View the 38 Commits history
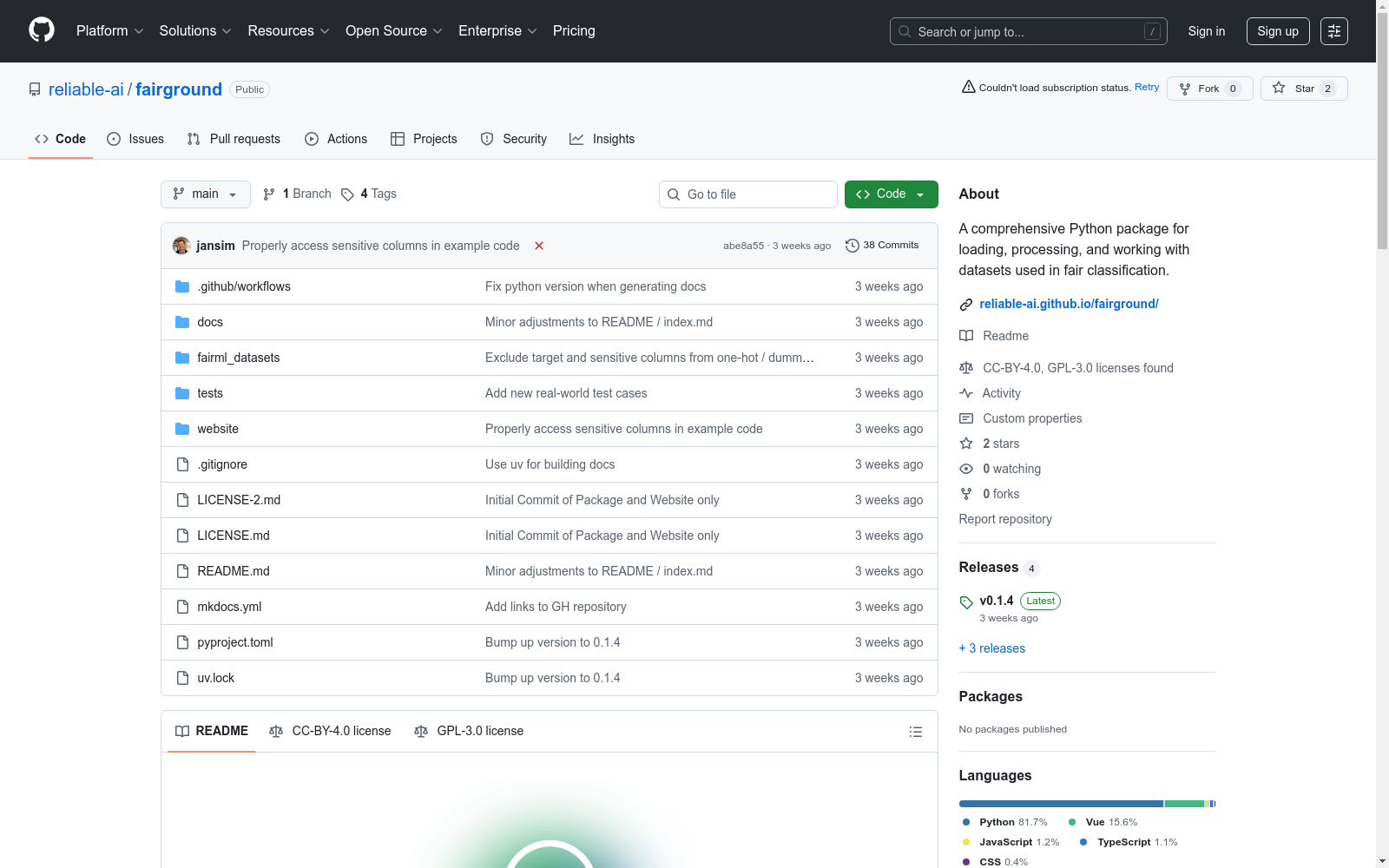Image resolution: width=1389 pixels, height=868 pixels. tap(882, 246)
